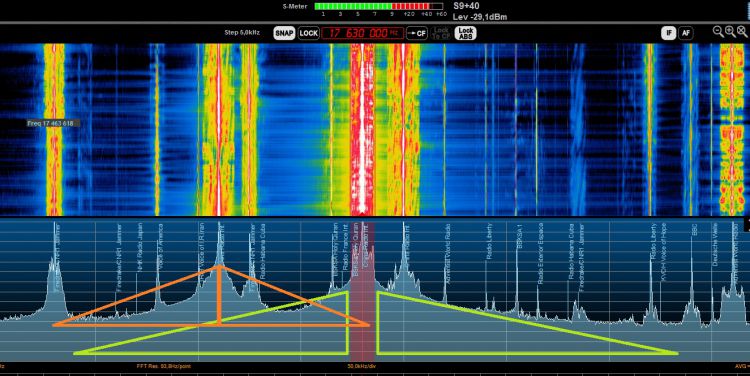Viewport: 750px width, 376px height.
Task: Click the Lock To CF button
Action: click(441, 33)
